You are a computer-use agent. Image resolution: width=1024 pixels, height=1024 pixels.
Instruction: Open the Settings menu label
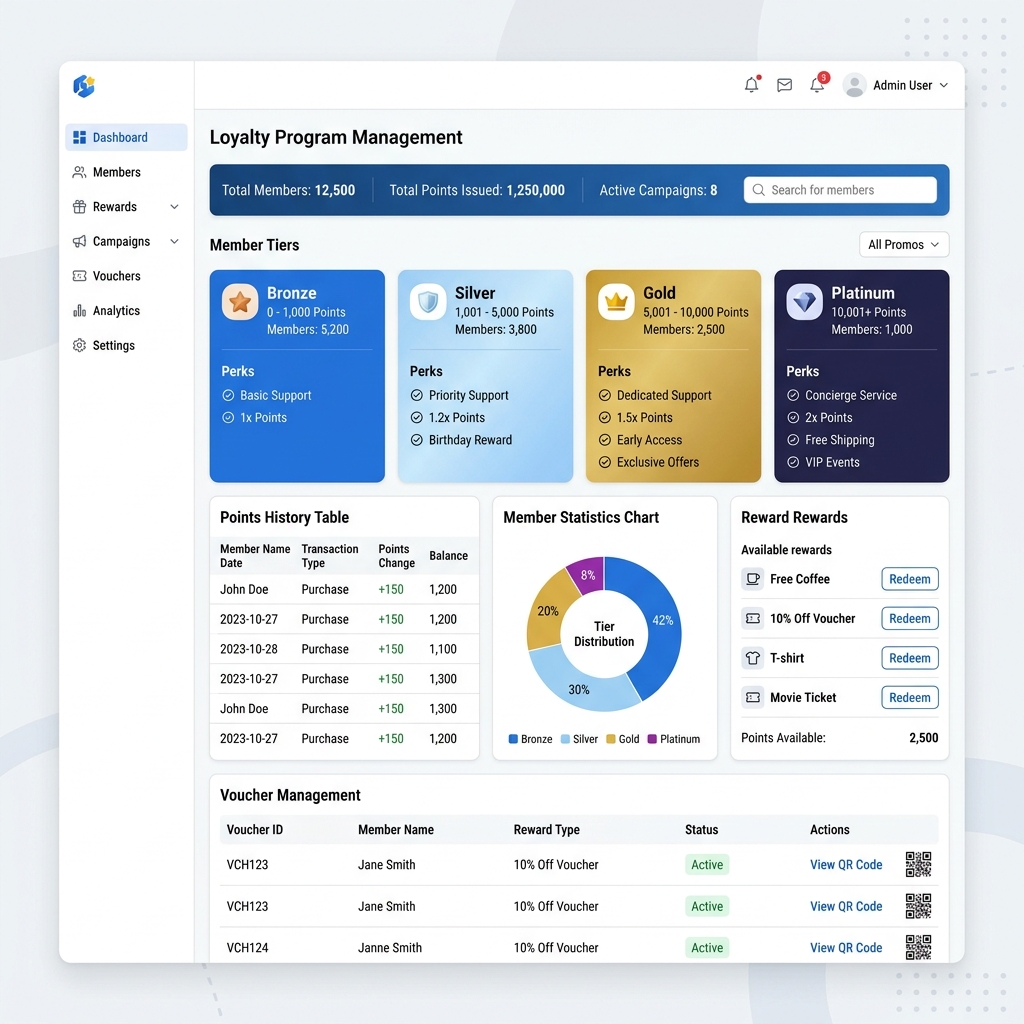(114, 345)
